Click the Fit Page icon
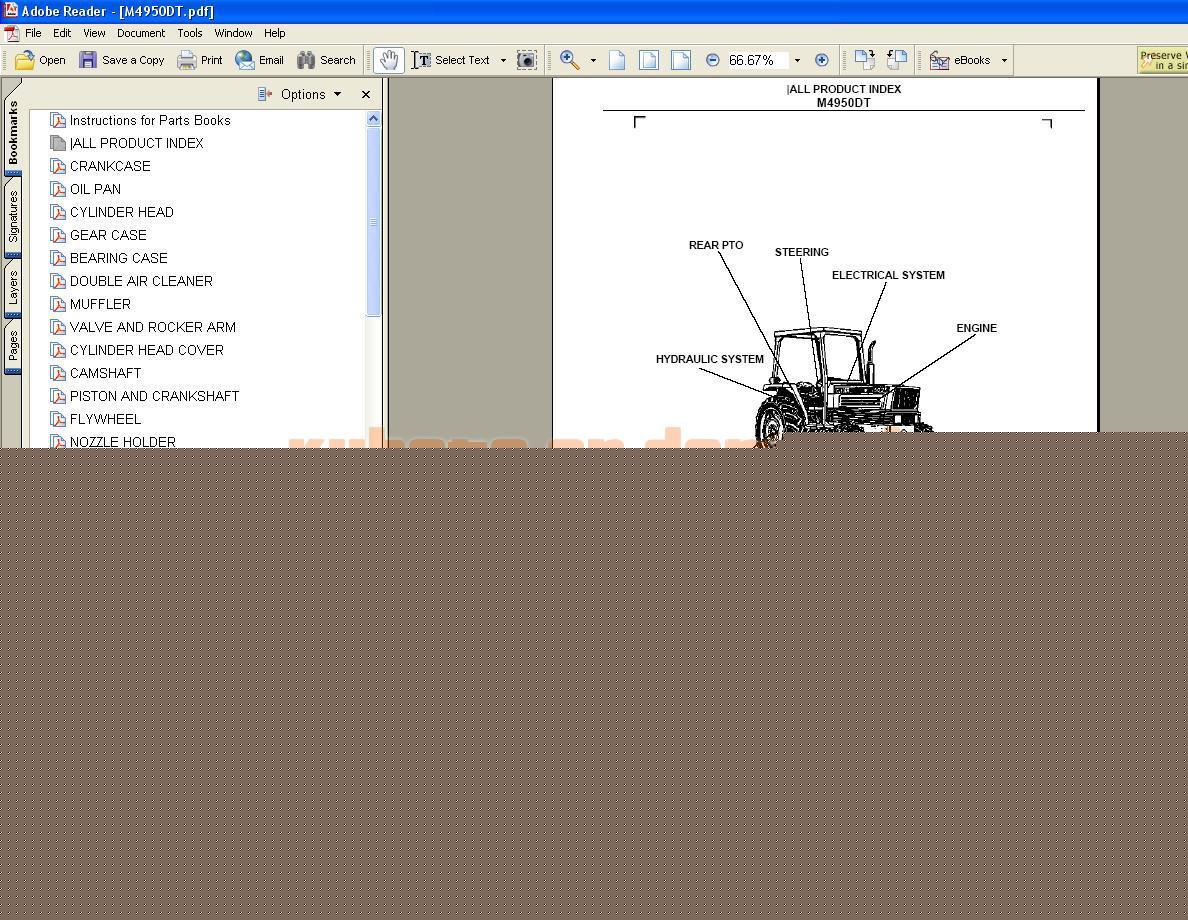This screenshot has height=920, width=1188. pyautogui.click(x=649, y=60)
